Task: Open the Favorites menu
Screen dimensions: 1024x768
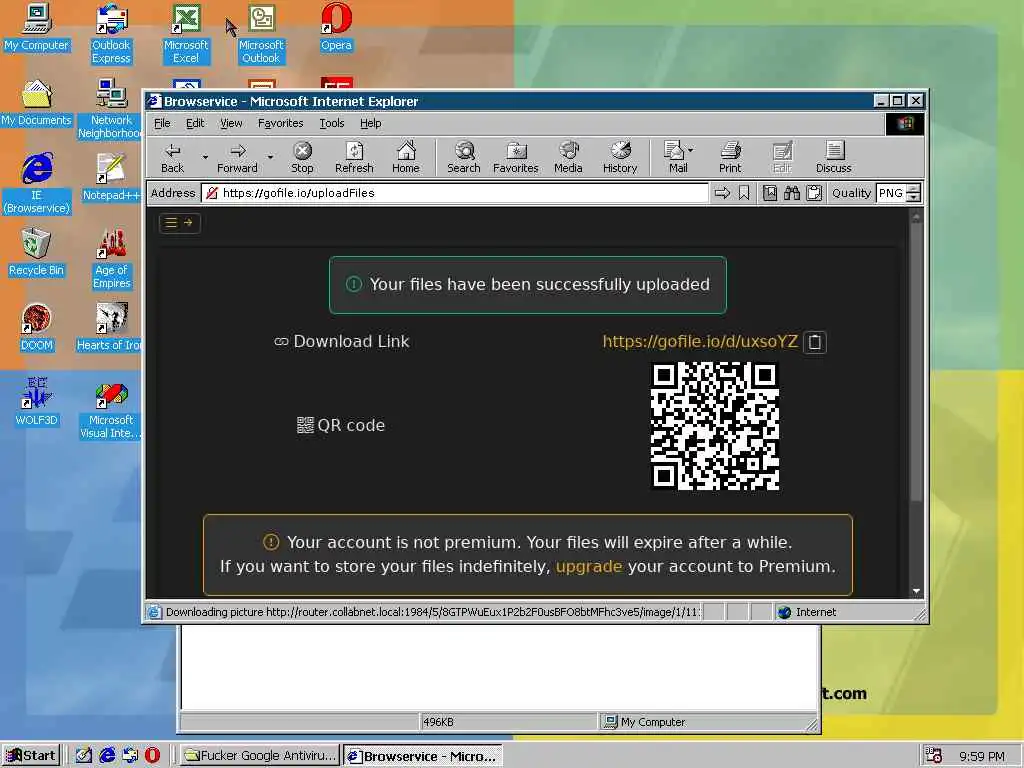Action: tap(280, 123)
